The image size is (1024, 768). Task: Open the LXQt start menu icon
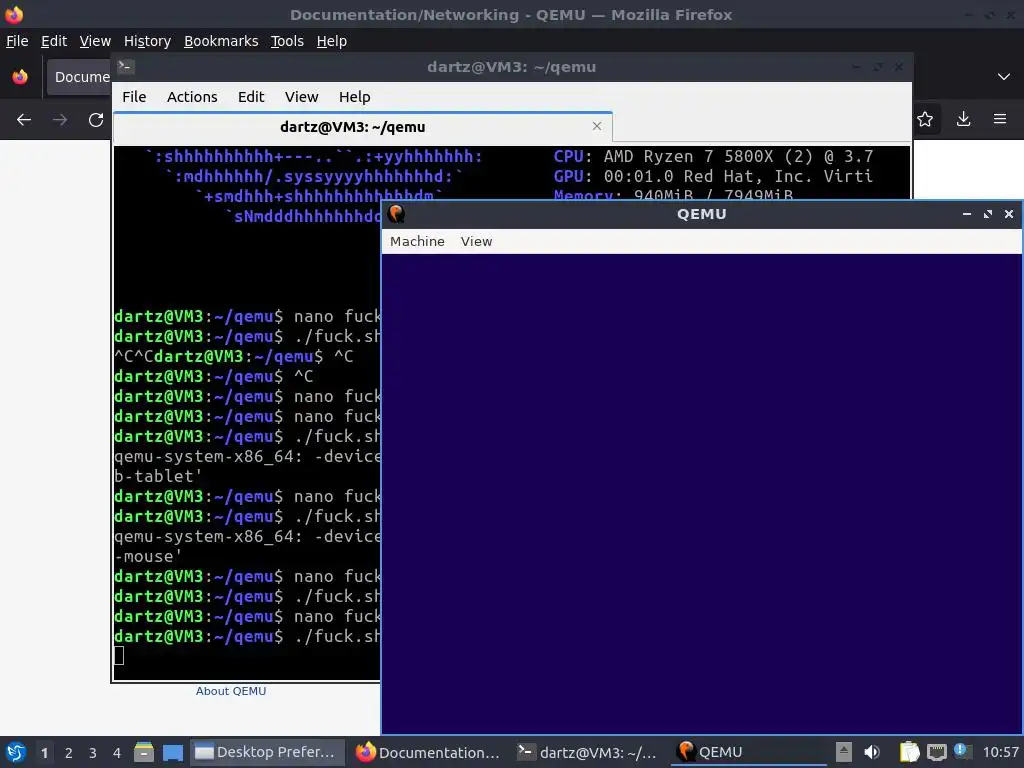[15, 752]
